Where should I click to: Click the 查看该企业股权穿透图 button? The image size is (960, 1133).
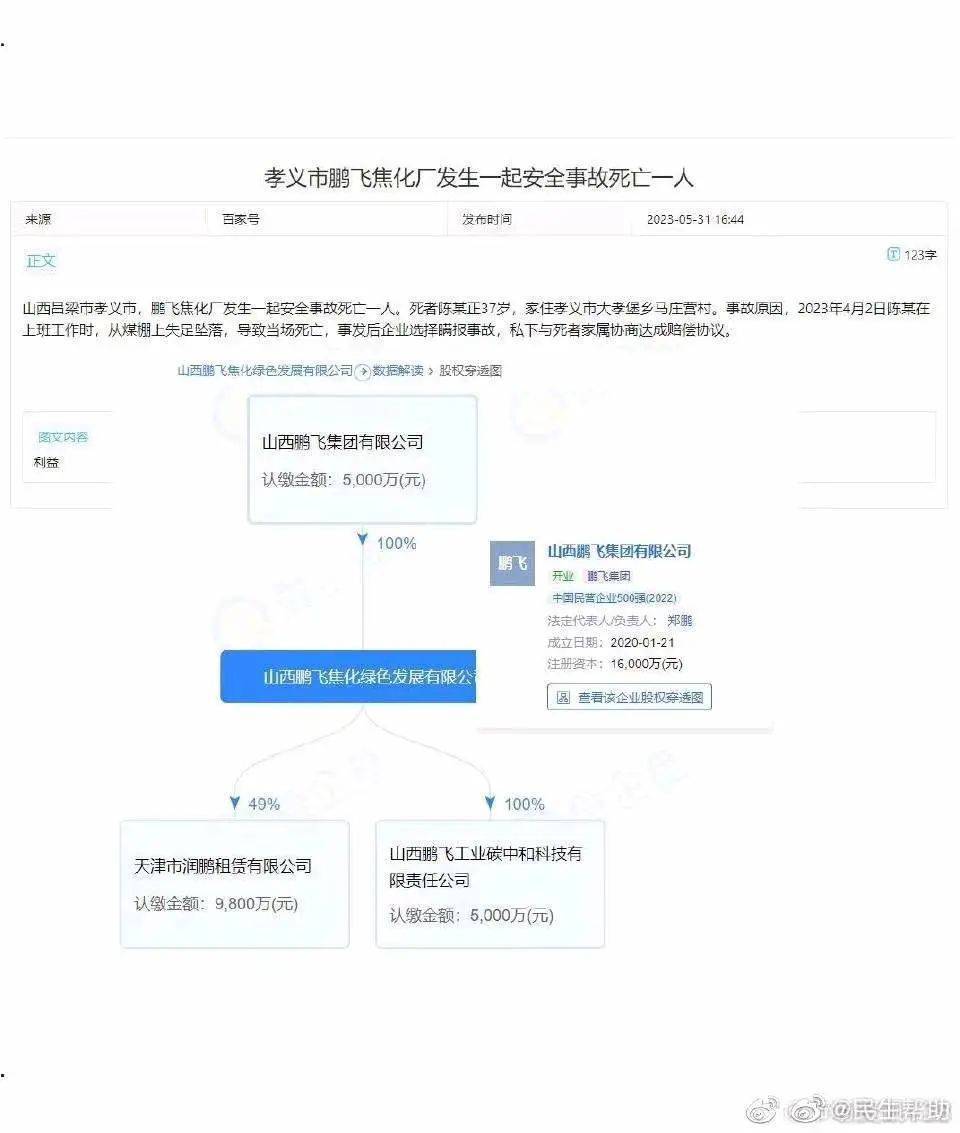[629, 697]
